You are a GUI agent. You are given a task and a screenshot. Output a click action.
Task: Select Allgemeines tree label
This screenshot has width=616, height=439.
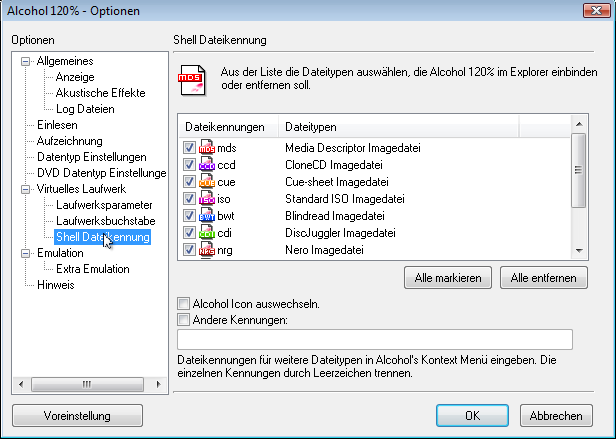(65, 61)
